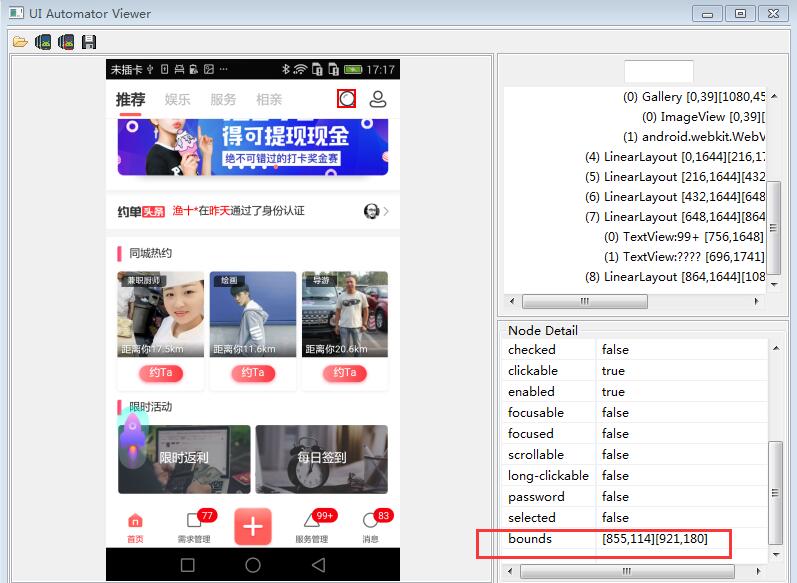
Task: Click the selected property row
Action: pyautogui.click(x=635, y=517)
